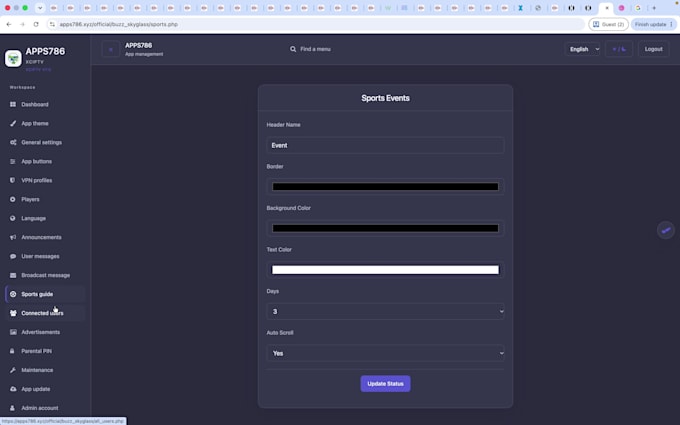The width and height of the screenshot is (680, 425).
Task: Open Announcements menu item
Action: click(45, 237)
